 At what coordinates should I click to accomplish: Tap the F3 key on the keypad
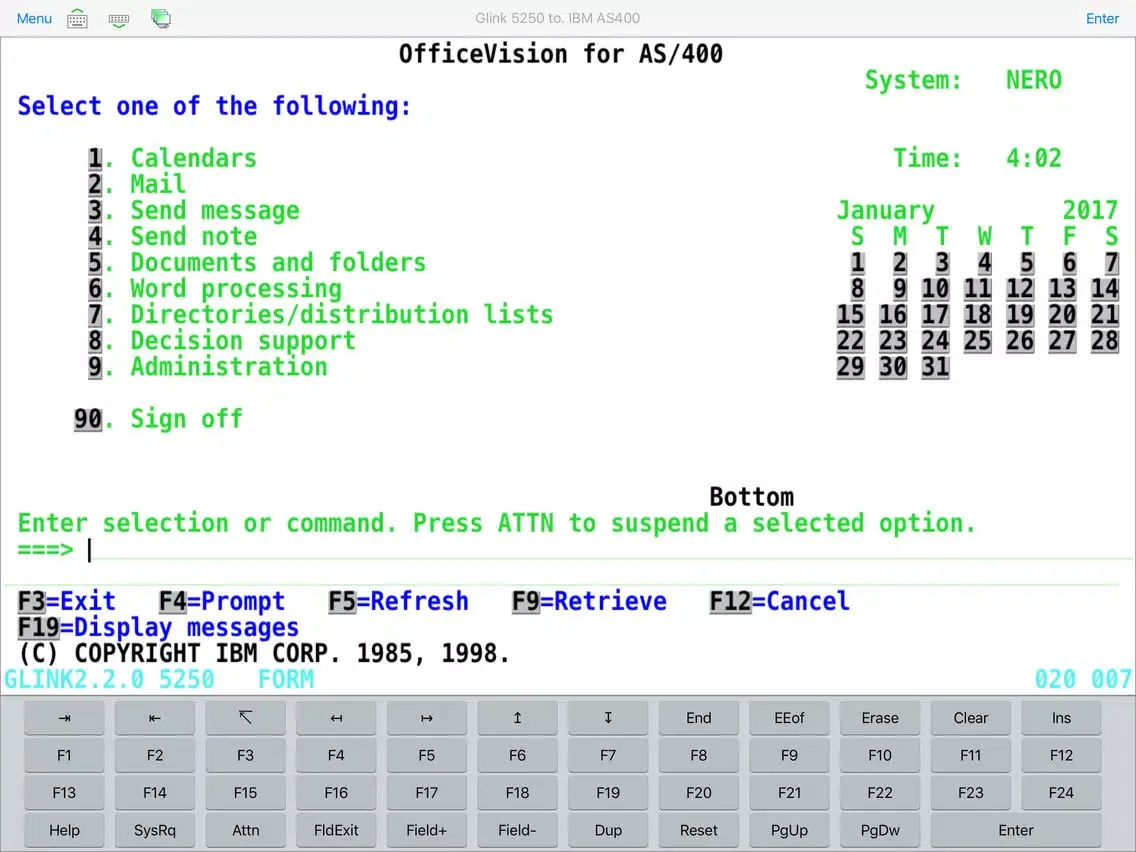pyautogui.click(x=246, y=756)
